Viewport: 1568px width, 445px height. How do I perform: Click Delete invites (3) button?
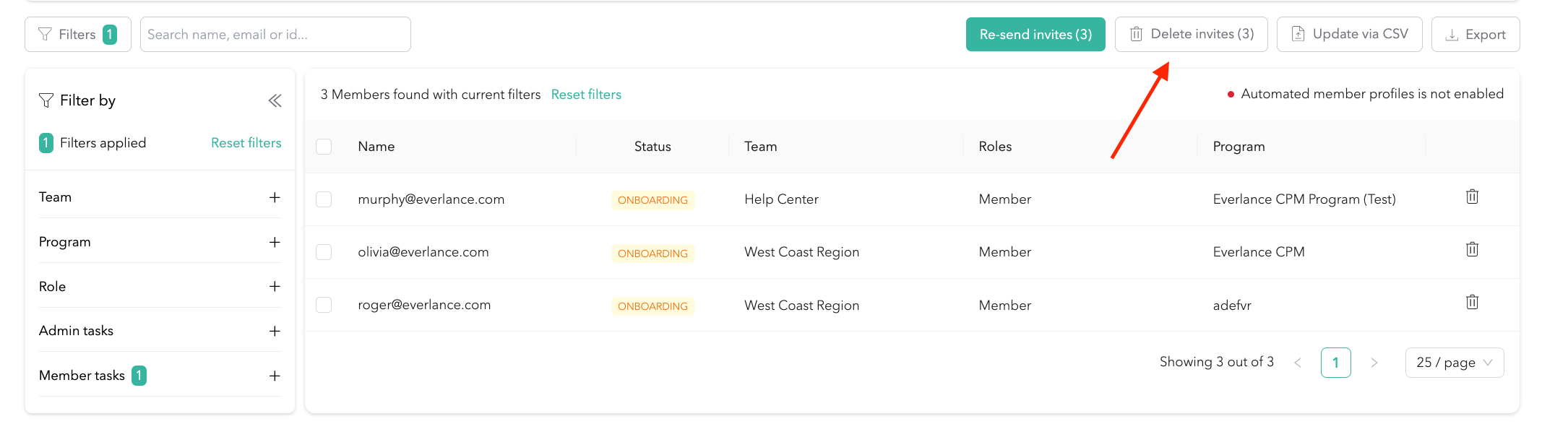1191,35
